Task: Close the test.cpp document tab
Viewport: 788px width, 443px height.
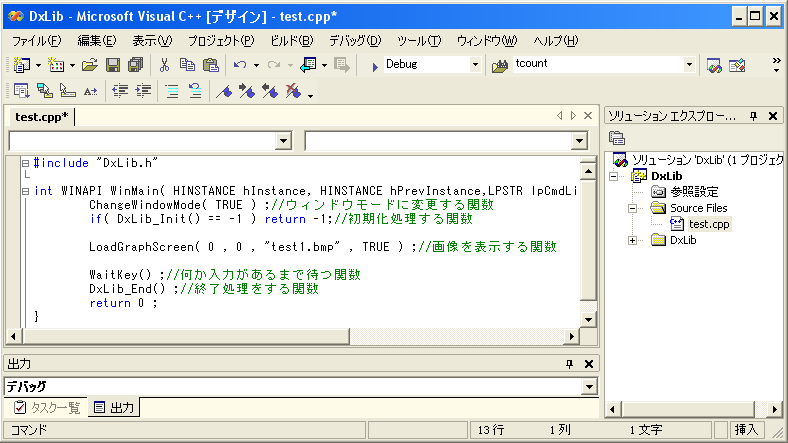Action: pyautogui.click(x=587, y=116)
